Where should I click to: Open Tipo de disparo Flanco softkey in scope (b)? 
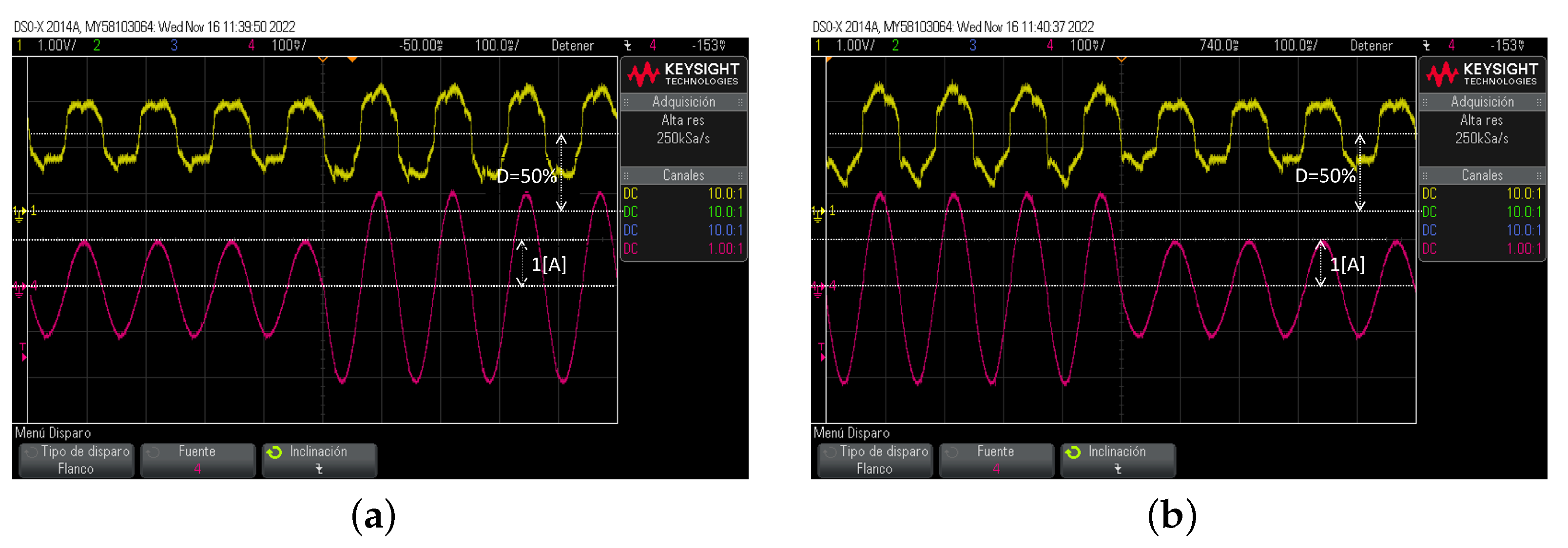875,460
